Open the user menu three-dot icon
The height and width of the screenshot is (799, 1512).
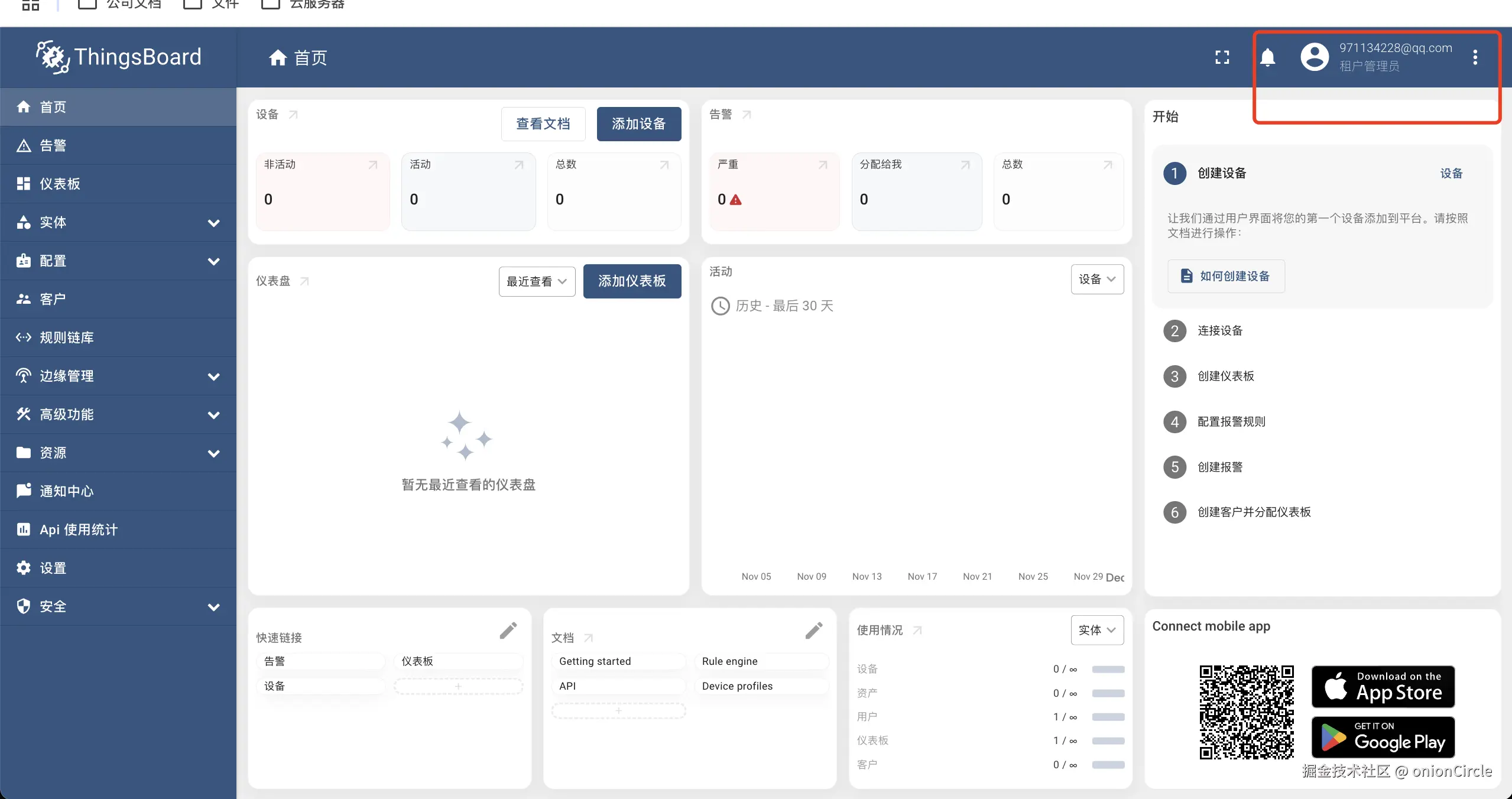point(1475,57)
